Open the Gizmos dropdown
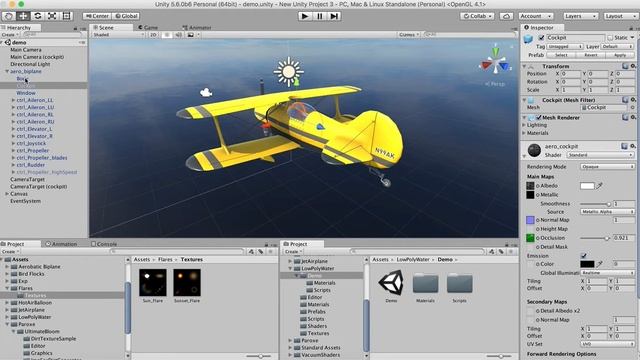The width and height of the screenshot is (640, 360). click(x=409, y=35)
